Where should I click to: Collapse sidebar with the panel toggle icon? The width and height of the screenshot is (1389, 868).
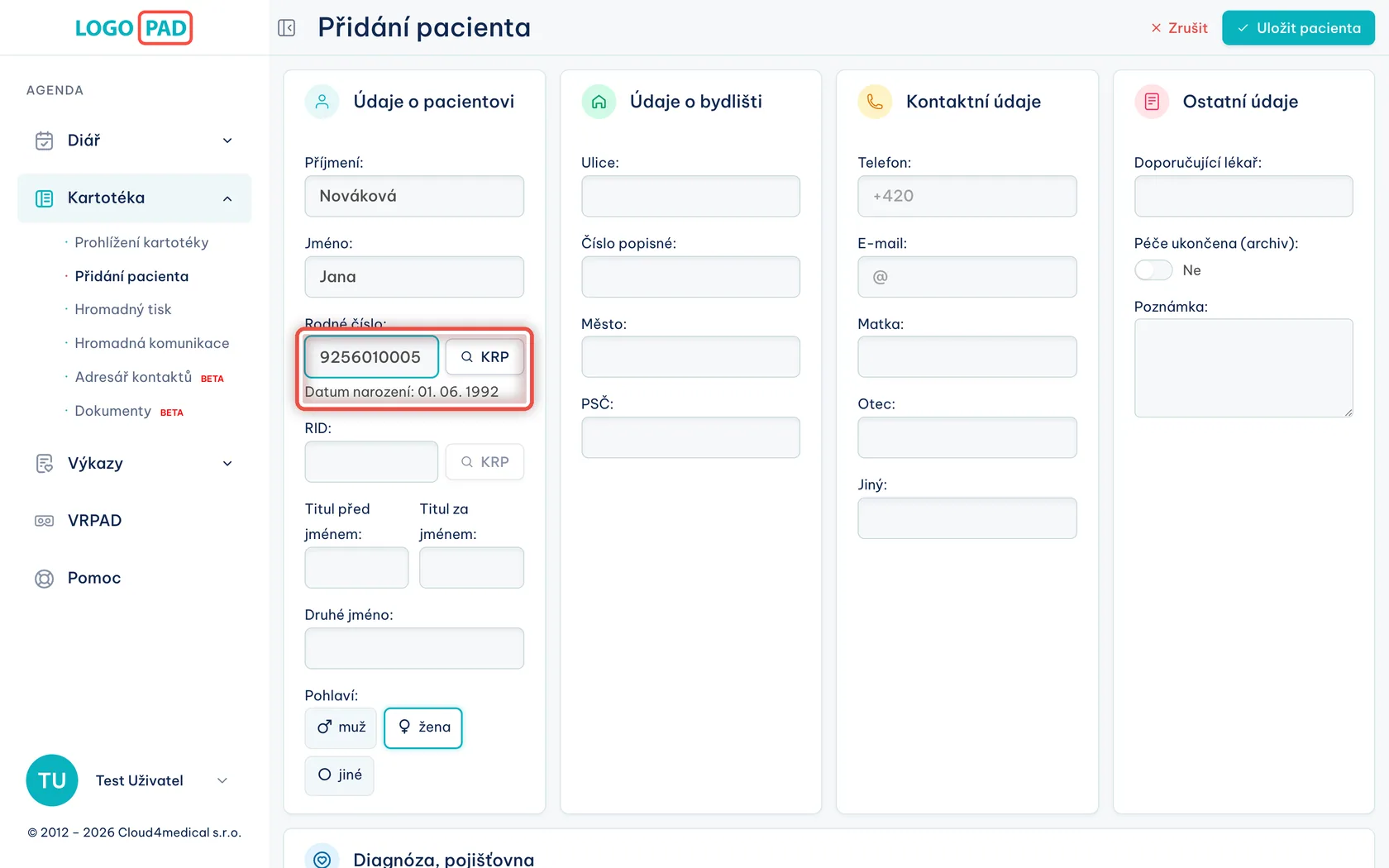[x=287, y=28]
